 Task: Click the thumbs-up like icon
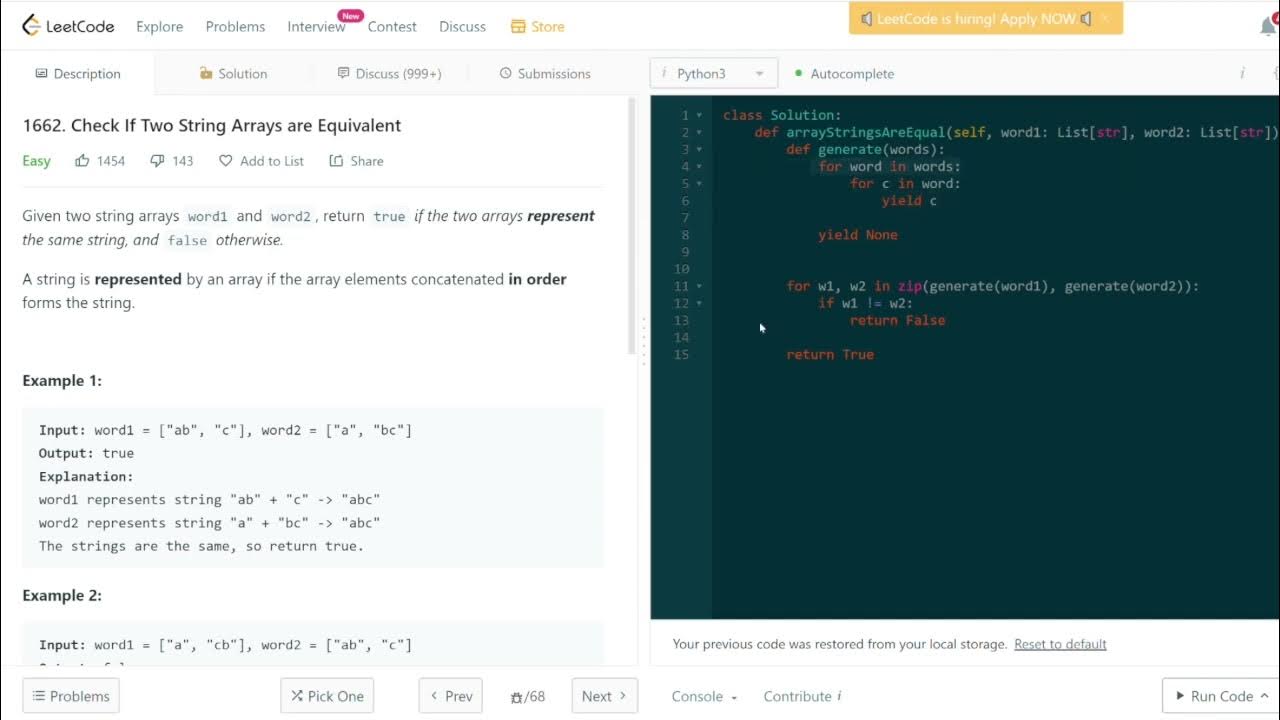pos(82,160)
